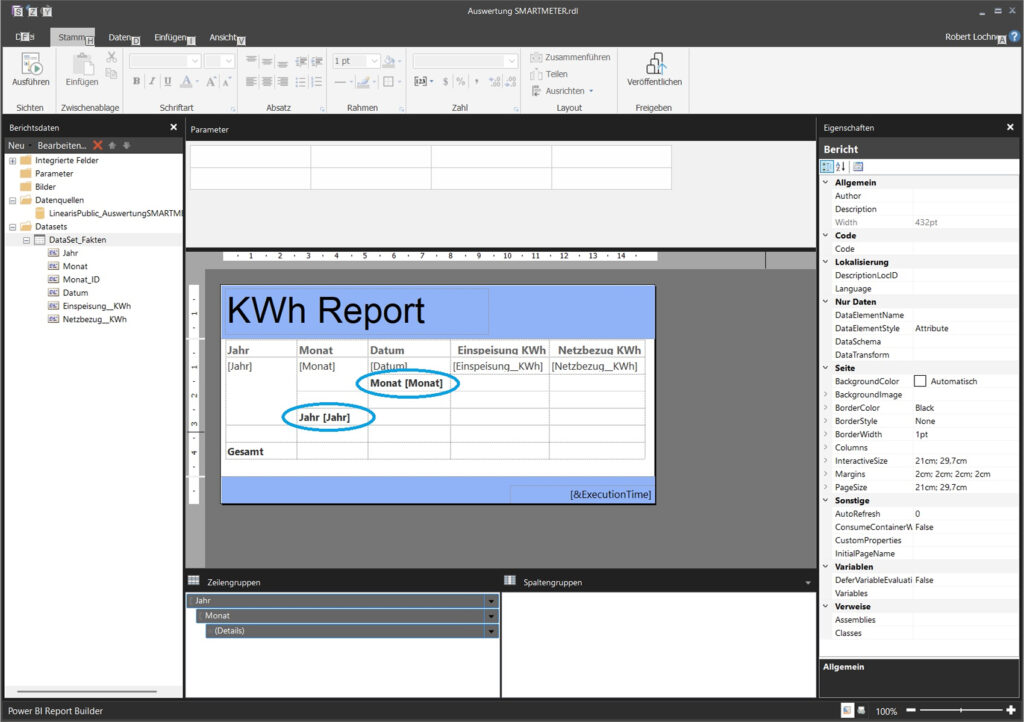
Task: Collapse the Allgemein properties section
Action: 825,183
